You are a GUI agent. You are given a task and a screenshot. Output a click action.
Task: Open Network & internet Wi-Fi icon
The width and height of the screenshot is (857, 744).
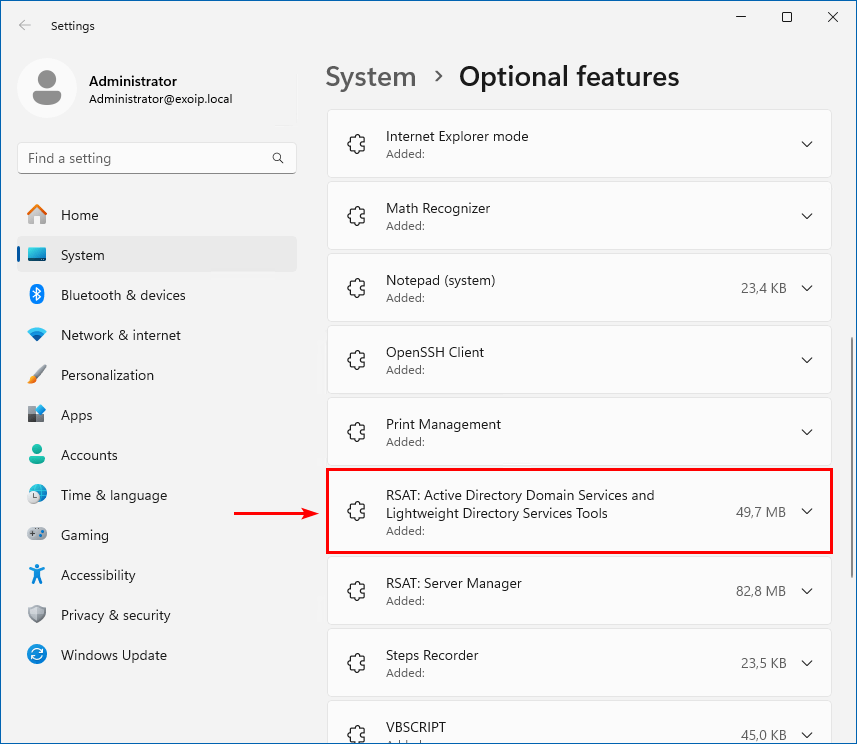coord(37,335)
